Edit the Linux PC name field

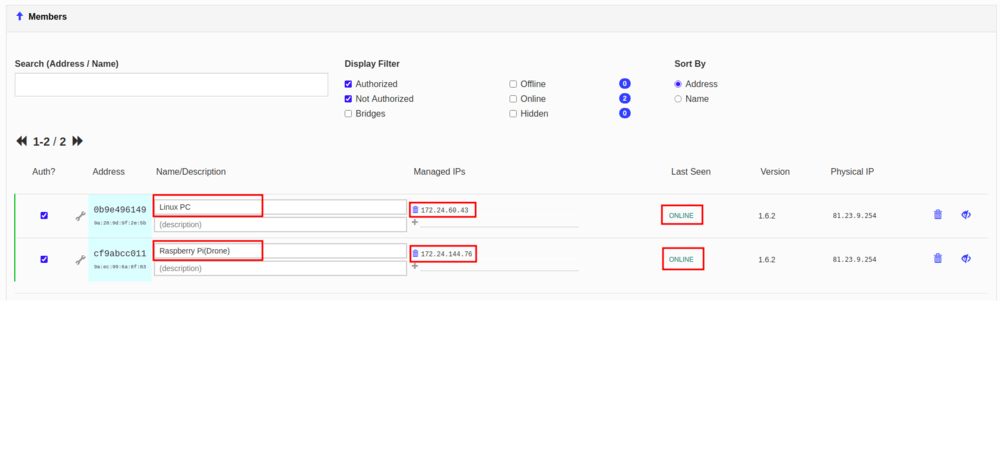coord(280,207)
